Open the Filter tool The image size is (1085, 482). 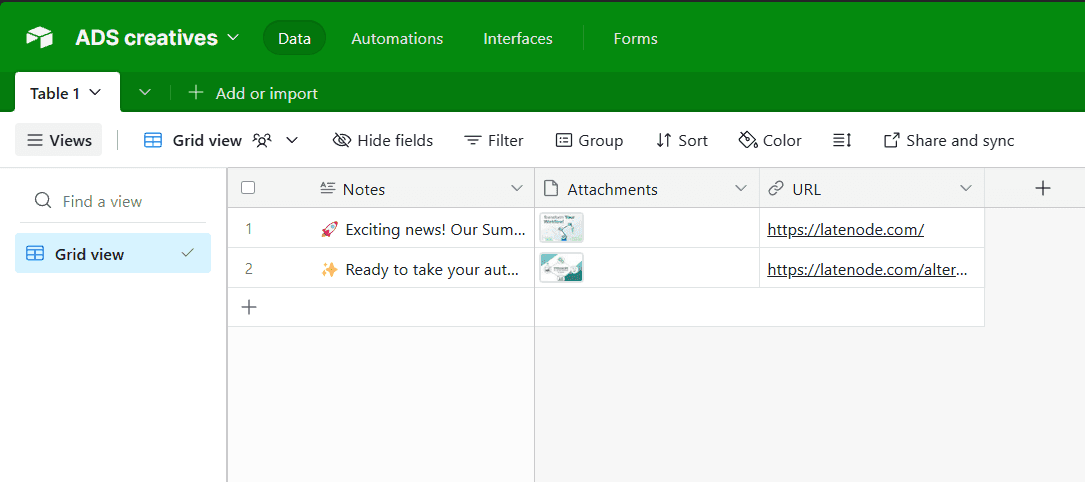[494, 141]
